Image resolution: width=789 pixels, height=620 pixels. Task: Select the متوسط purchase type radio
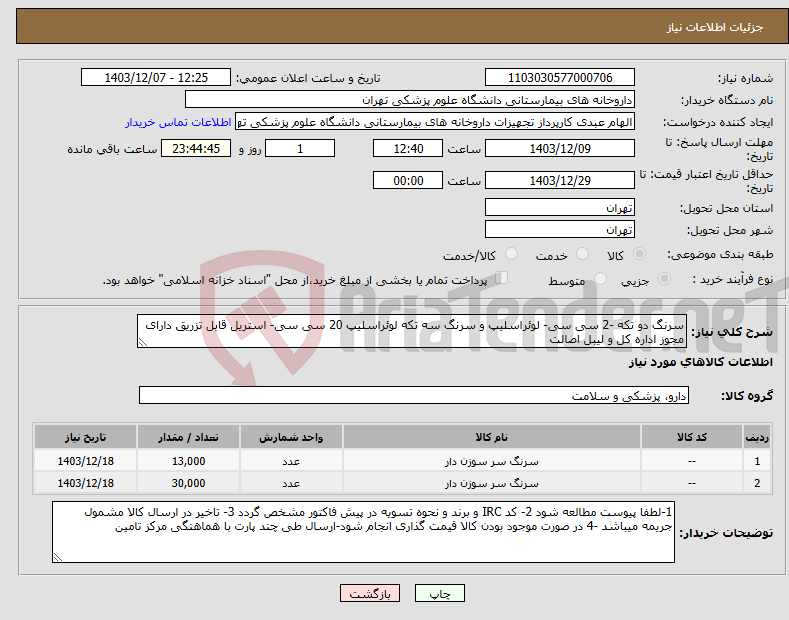pos(600,278)
